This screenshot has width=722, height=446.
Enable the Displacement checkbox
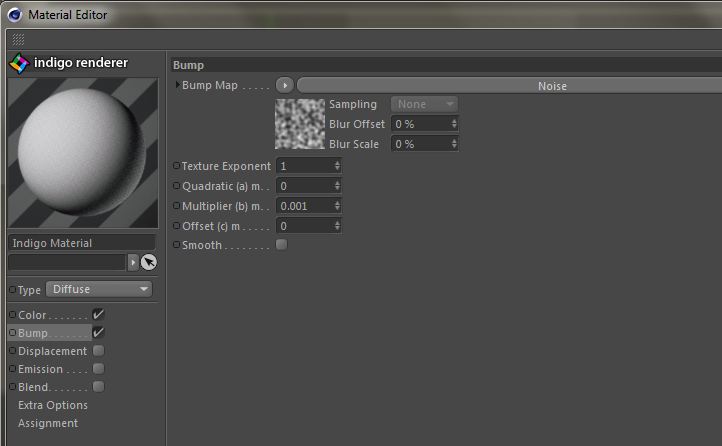tap(98, 351)
